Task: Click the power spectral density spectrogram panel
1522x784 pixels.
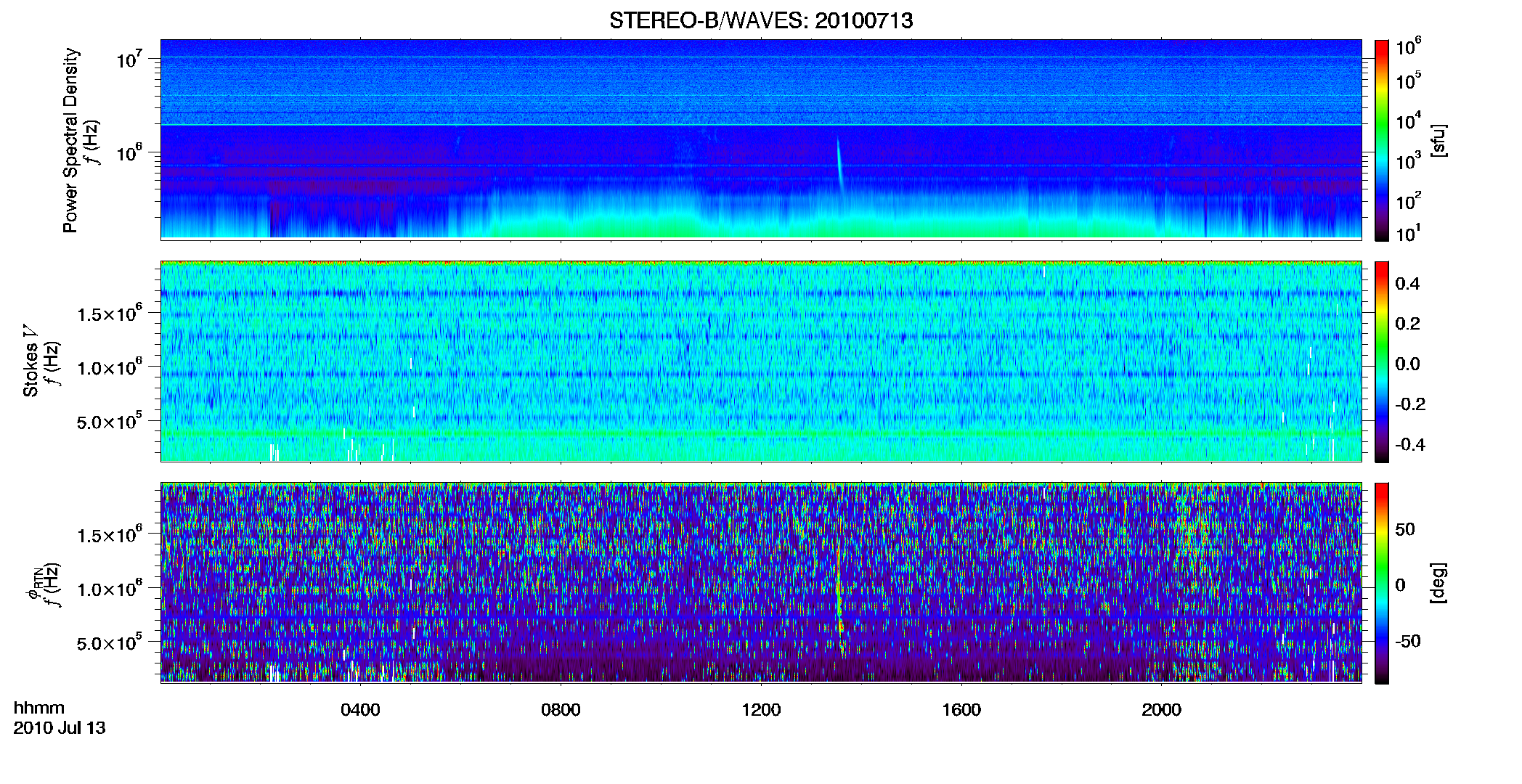Action: click(x=761, y=139)
